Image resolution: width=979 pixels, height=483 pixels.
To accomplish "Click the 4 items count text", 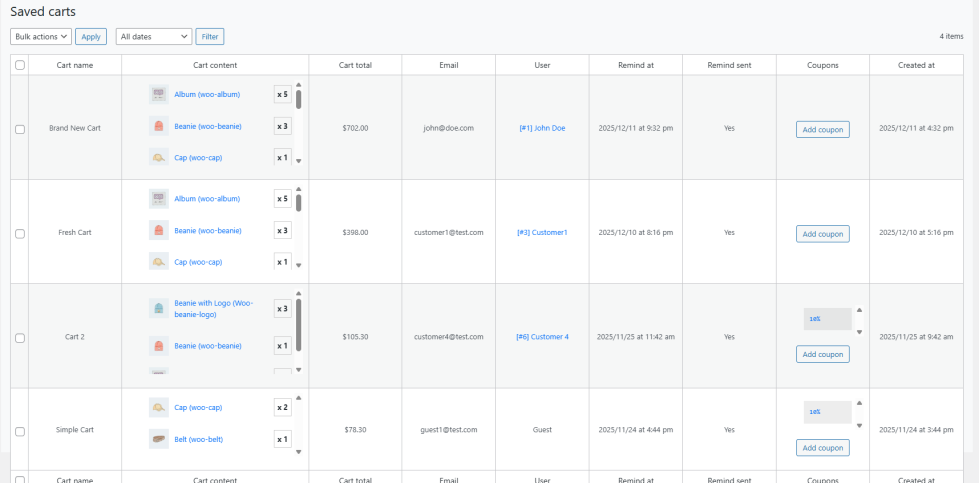I will 951,36.
